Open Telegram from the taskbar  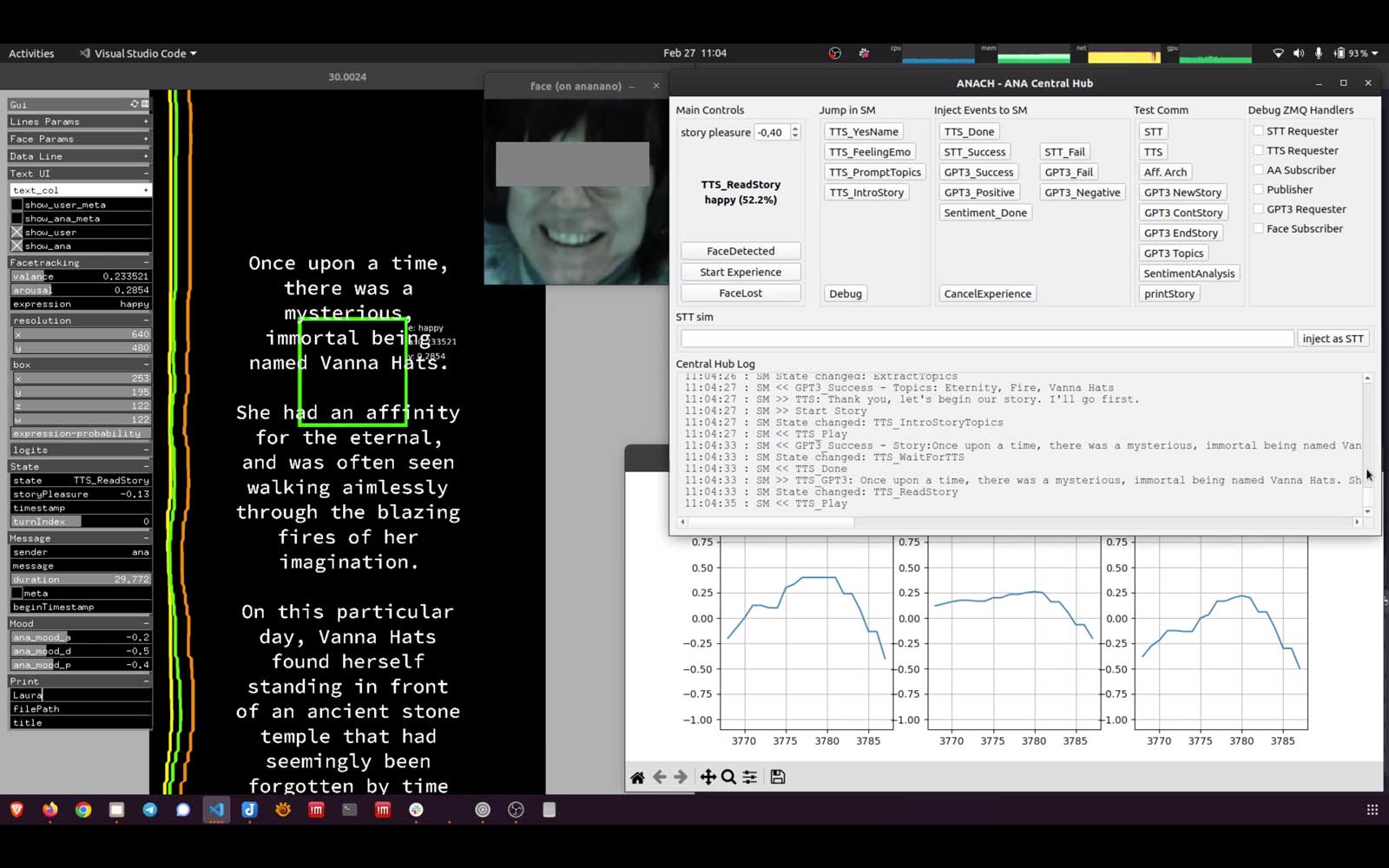150,810
